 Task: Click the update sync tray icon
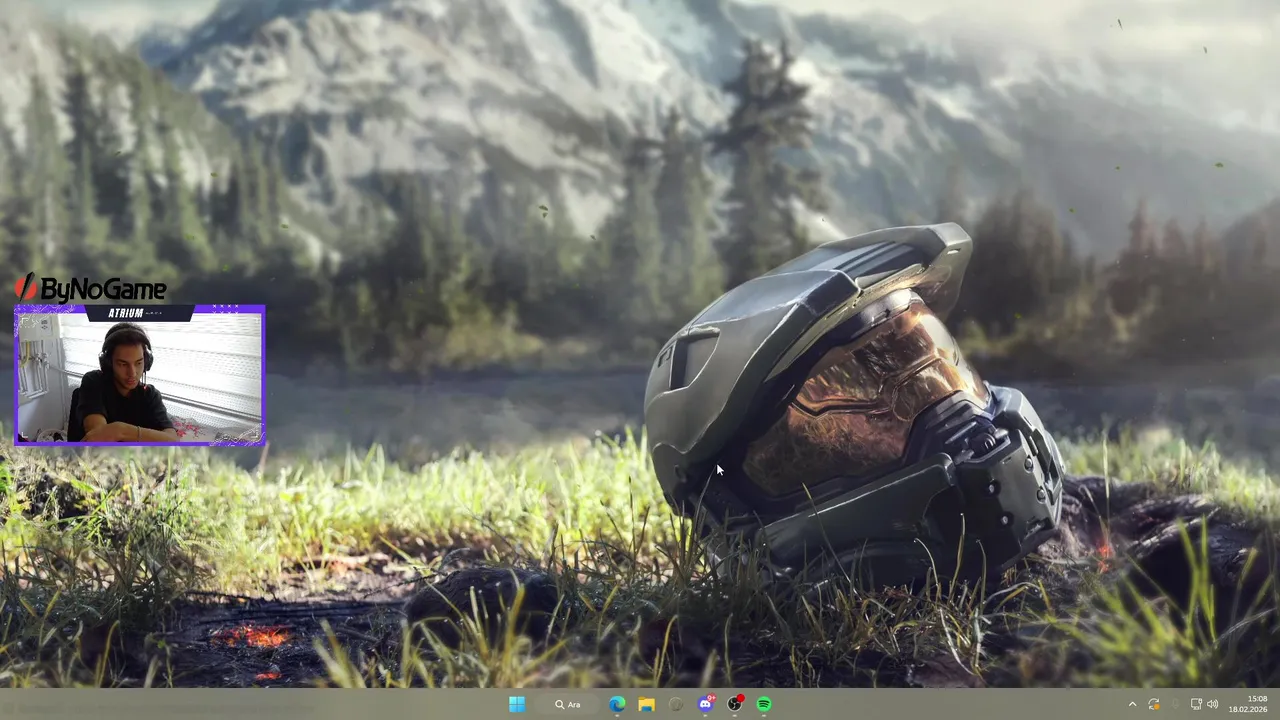(x=1154, y=704)
